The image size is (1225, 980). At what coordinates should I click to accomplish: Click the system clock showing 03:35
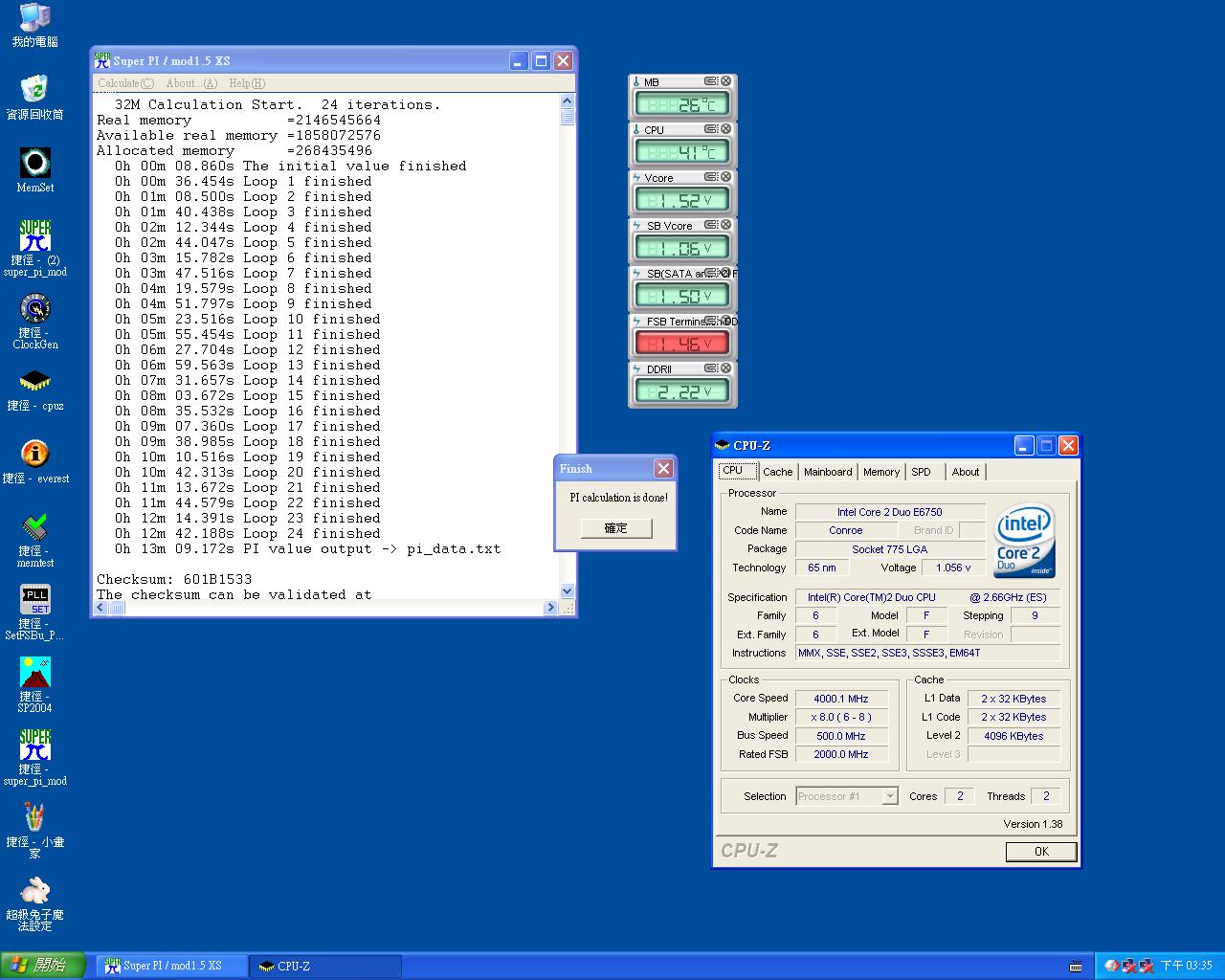click(x=1186, y=967)
